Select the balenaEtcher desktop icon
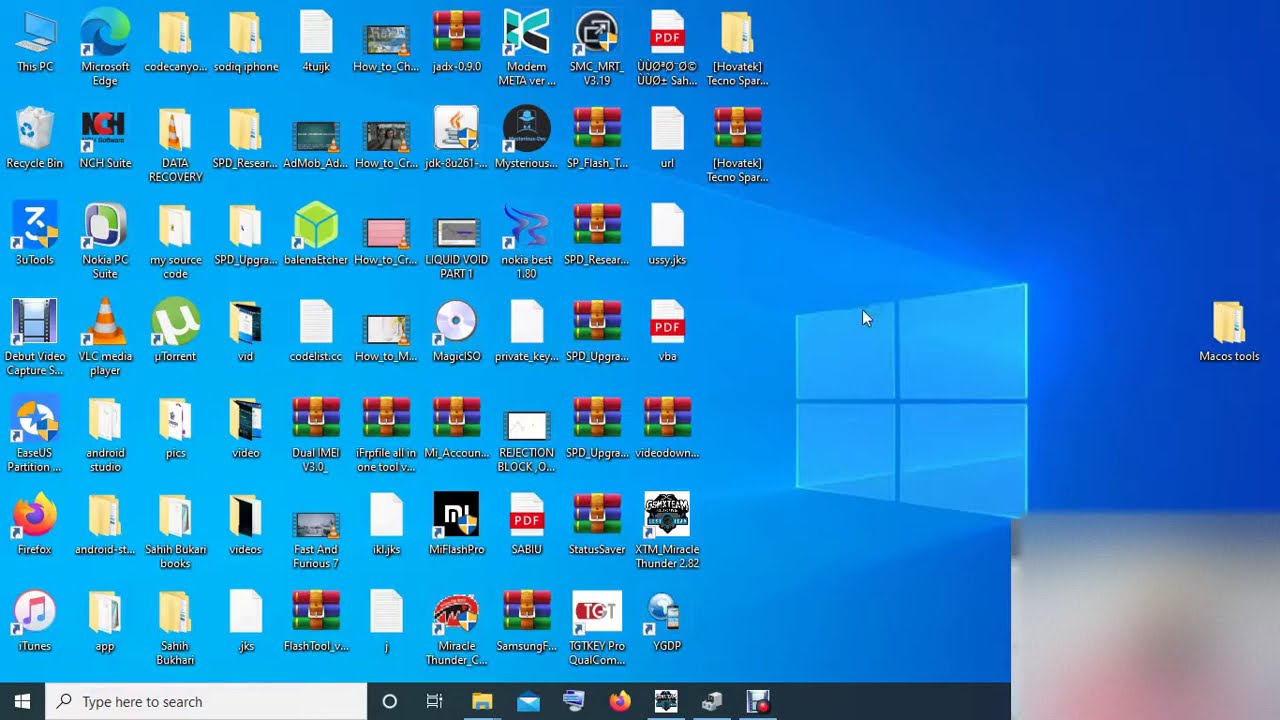 316,235
